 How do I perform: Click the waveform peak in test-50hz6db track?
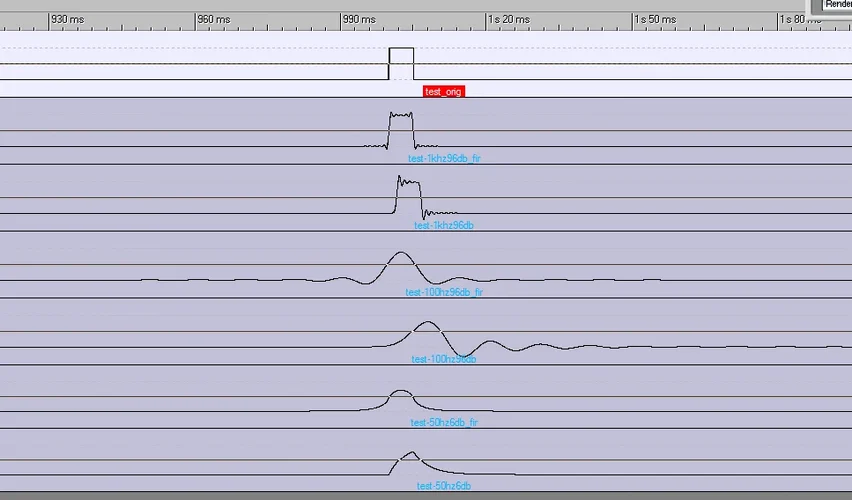click(x=412, y=453)
